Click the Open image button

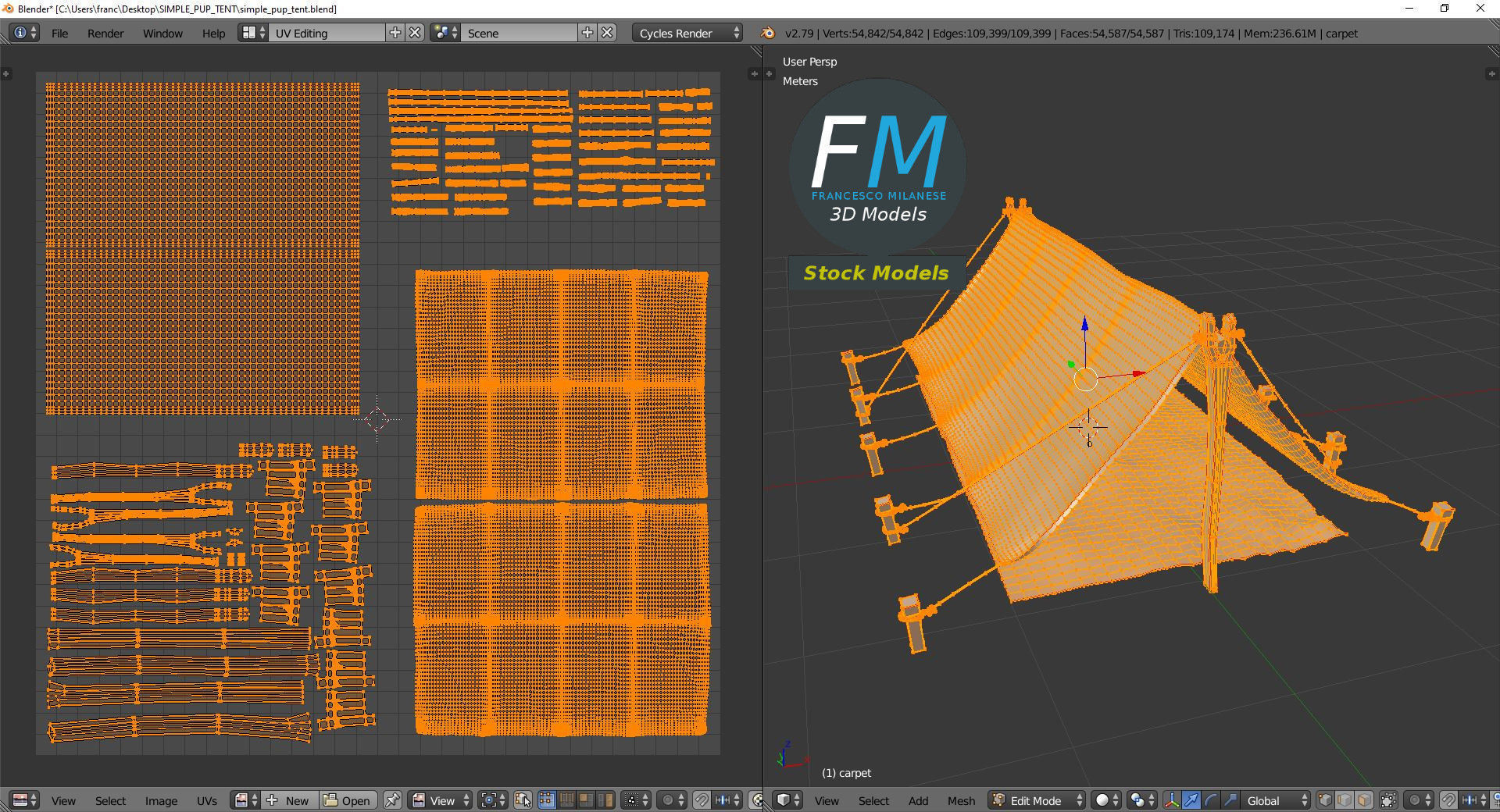click(x=348, y=800)
